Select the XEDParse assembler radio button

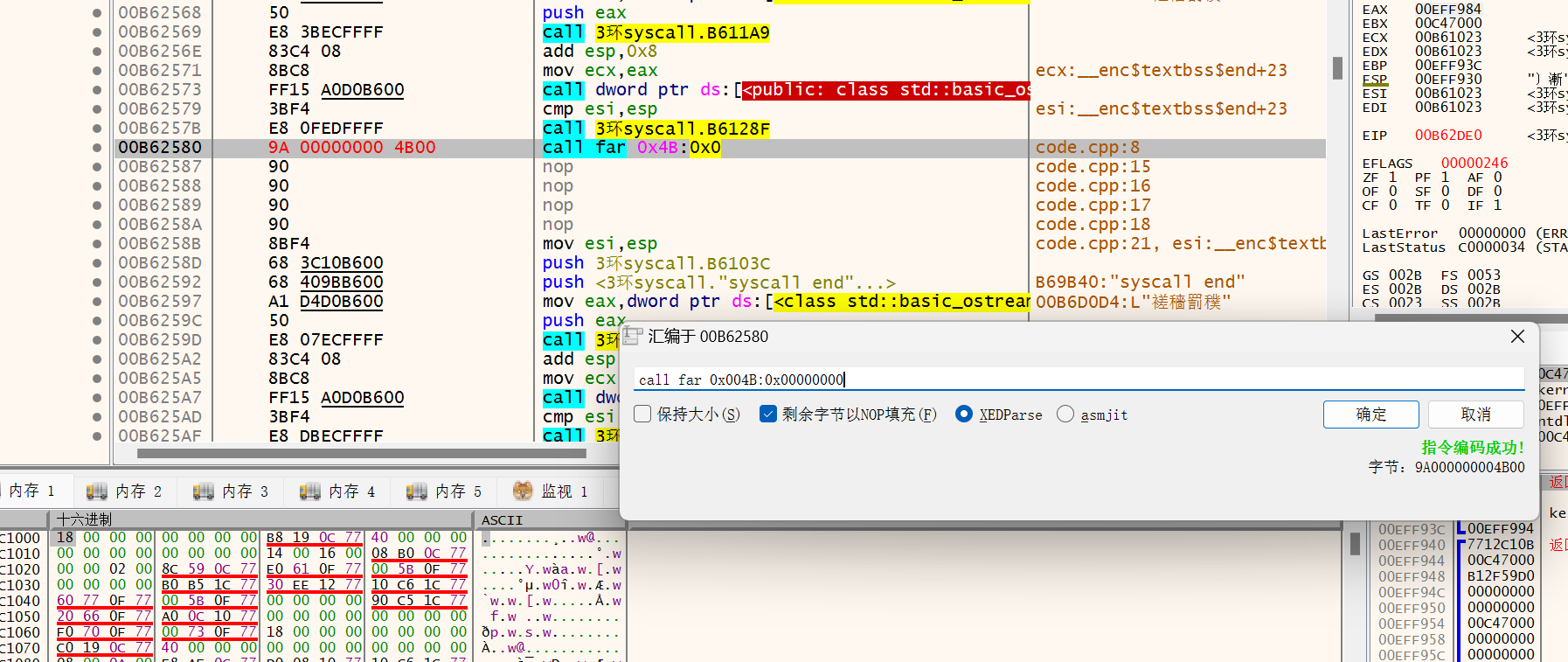point(963,414)
